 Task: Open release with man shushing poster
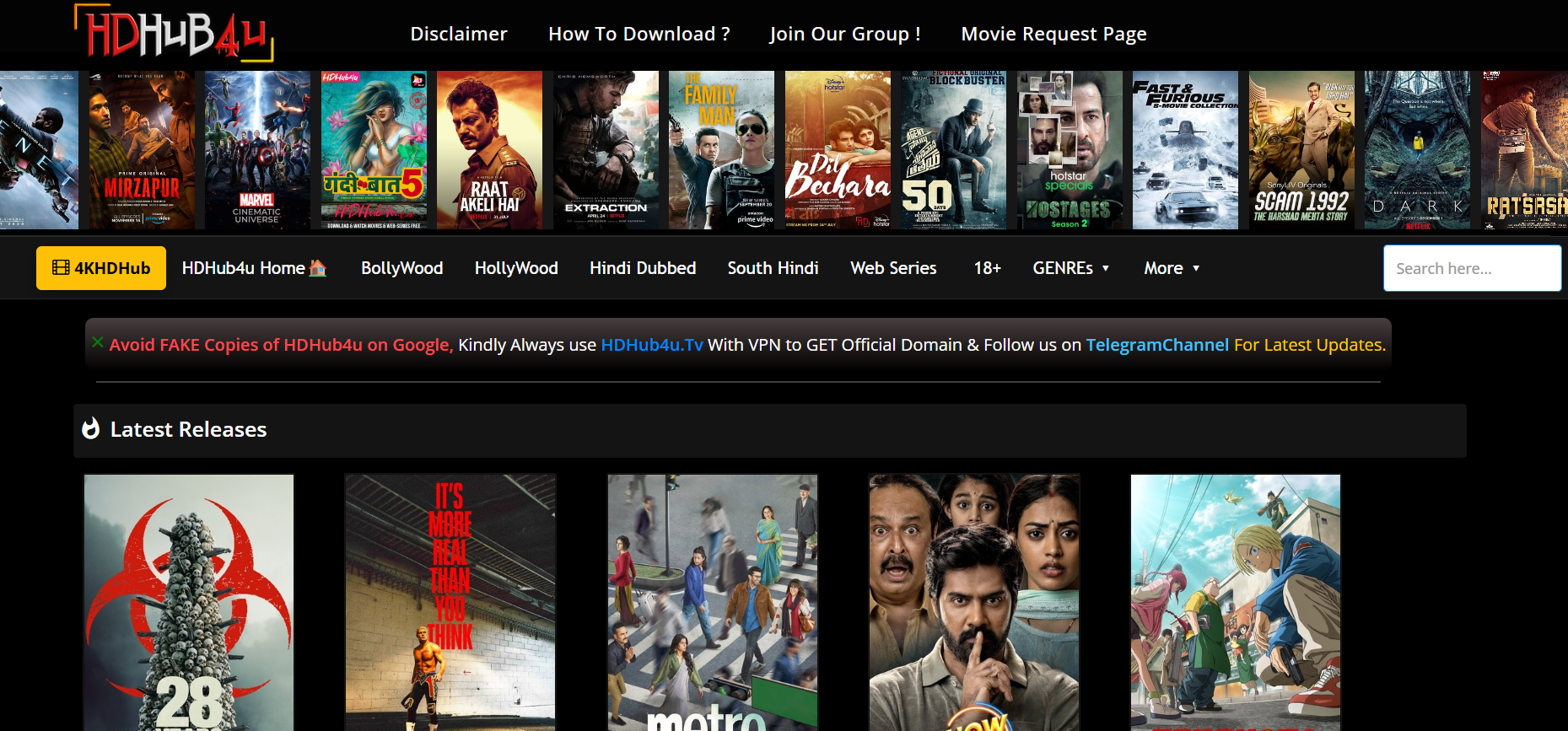(x=974, y=602)
